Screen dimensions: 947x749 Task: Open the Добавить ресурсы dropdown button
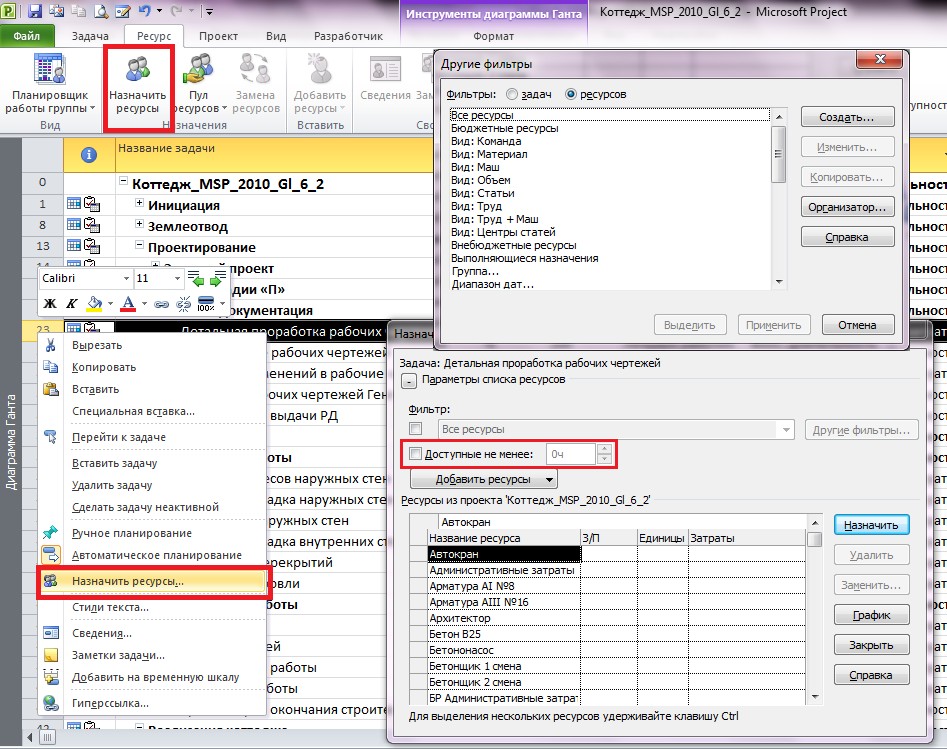[483, 480]
